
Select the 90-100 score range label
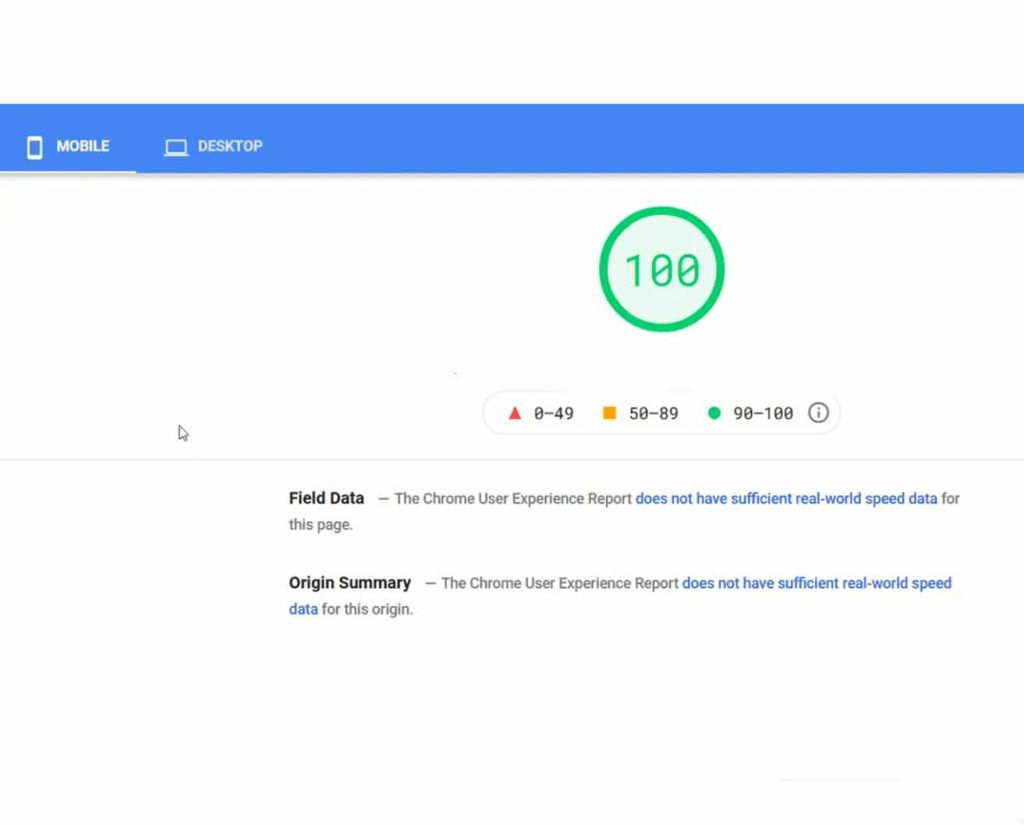tap(762, 413)
